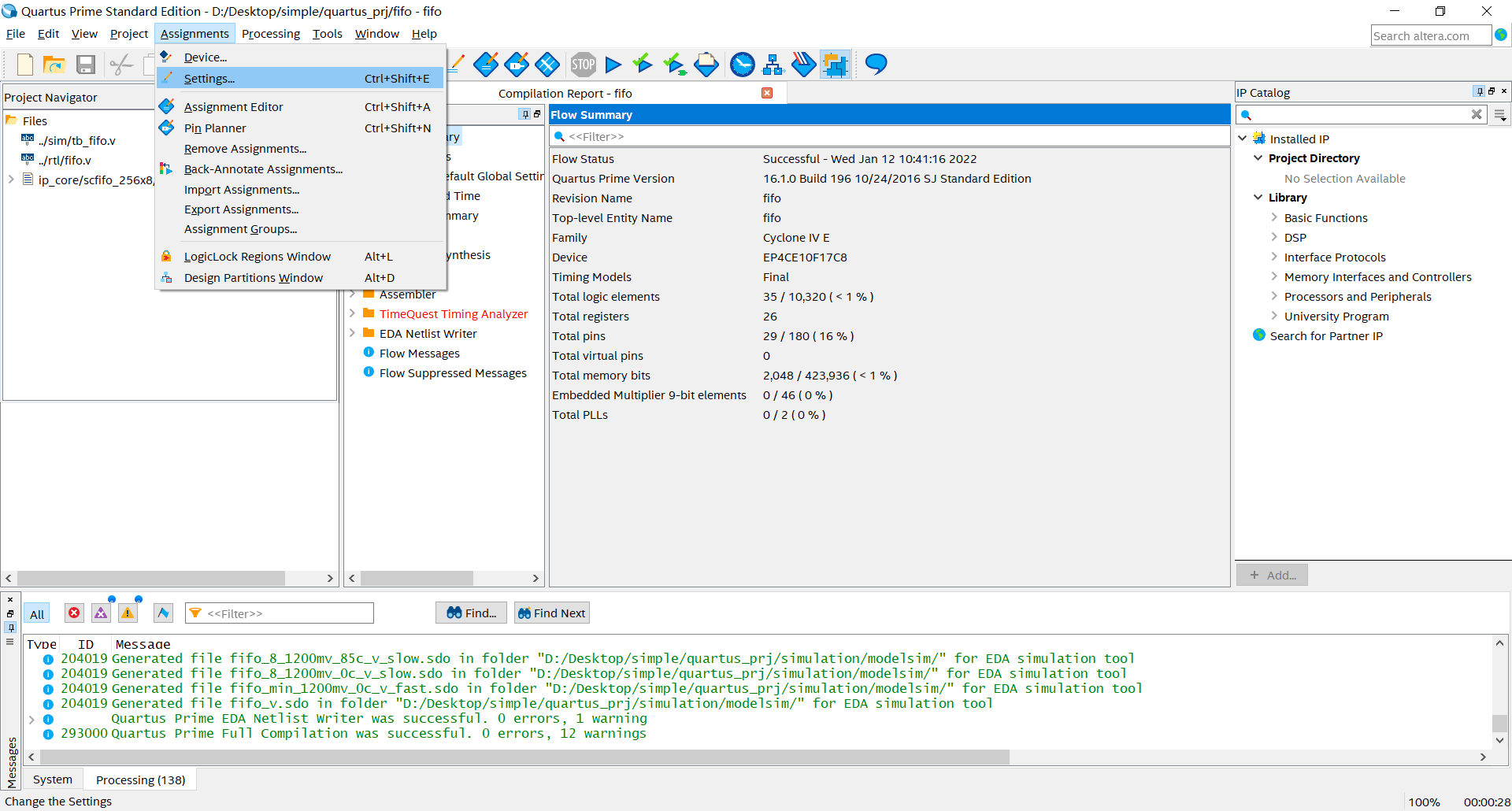The image size is (1512, 811).
Task: Show only critical warnings in Messages
Action: pyautogui.click(x=101, y=613)
